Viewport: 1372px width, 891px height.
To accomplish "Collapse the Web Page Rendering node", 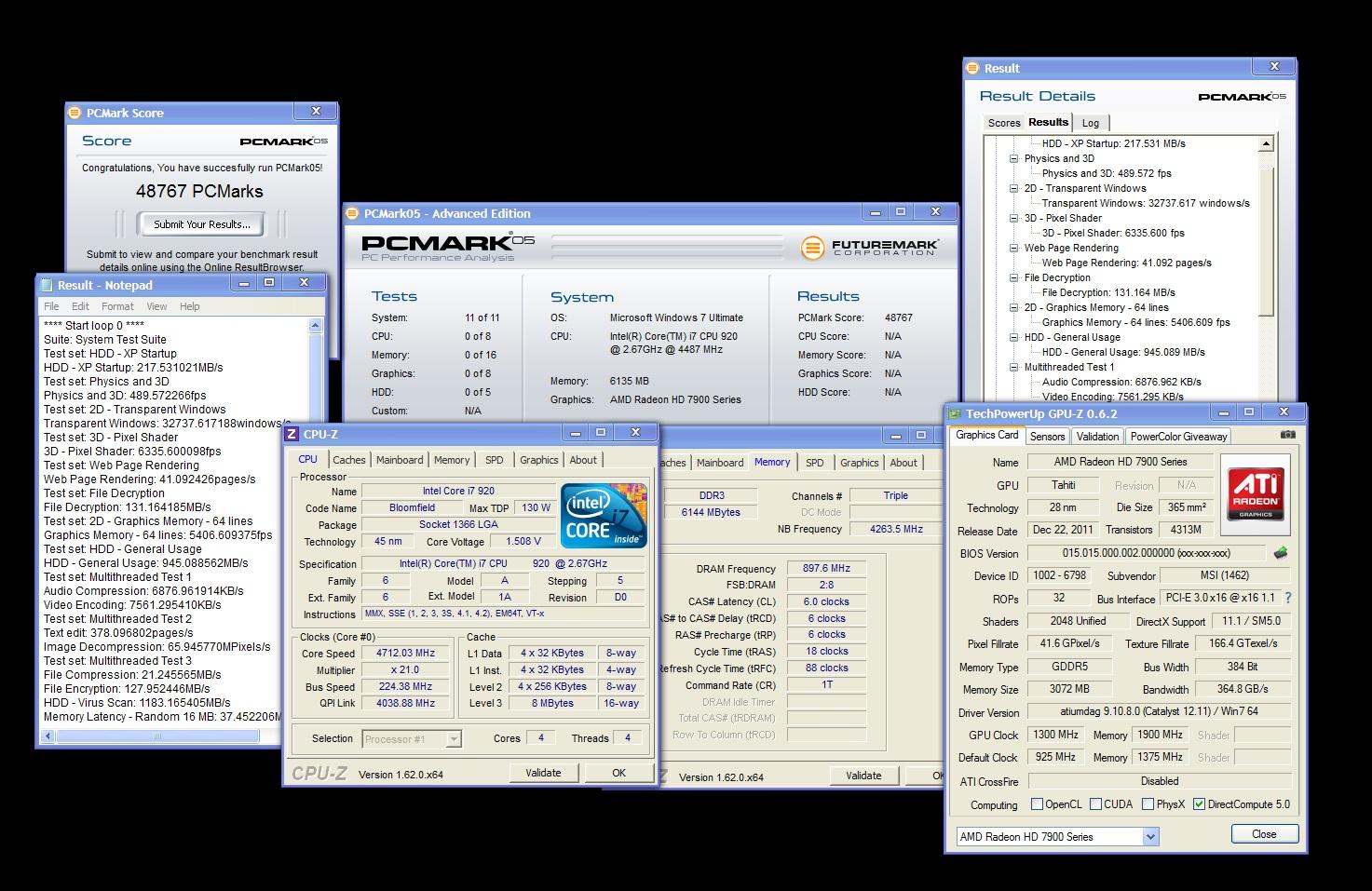I will (1014, 248).
